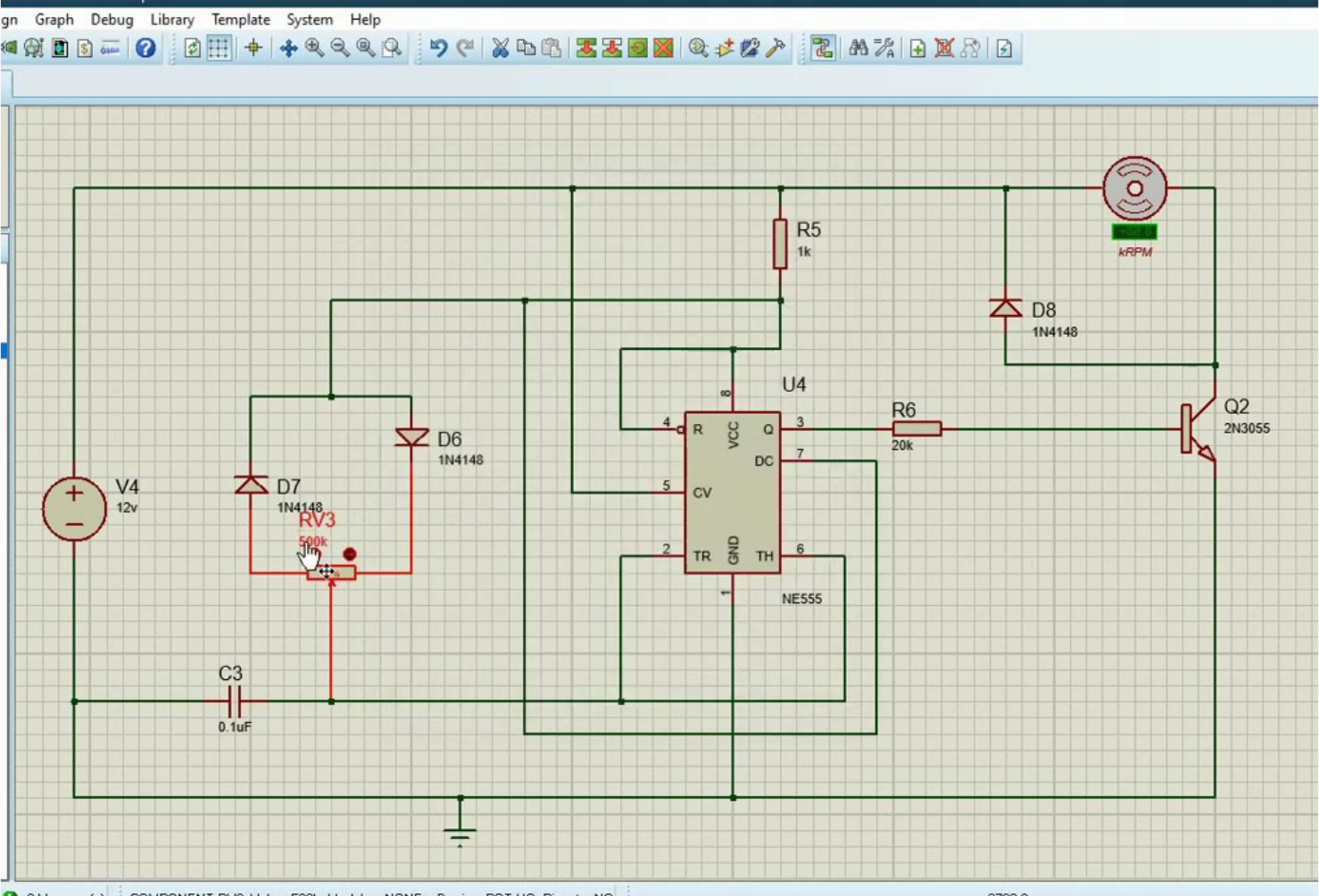This screenshot has height=896, width=1319.
Task: Open the Graph menu
Action: tap(54, 19)
